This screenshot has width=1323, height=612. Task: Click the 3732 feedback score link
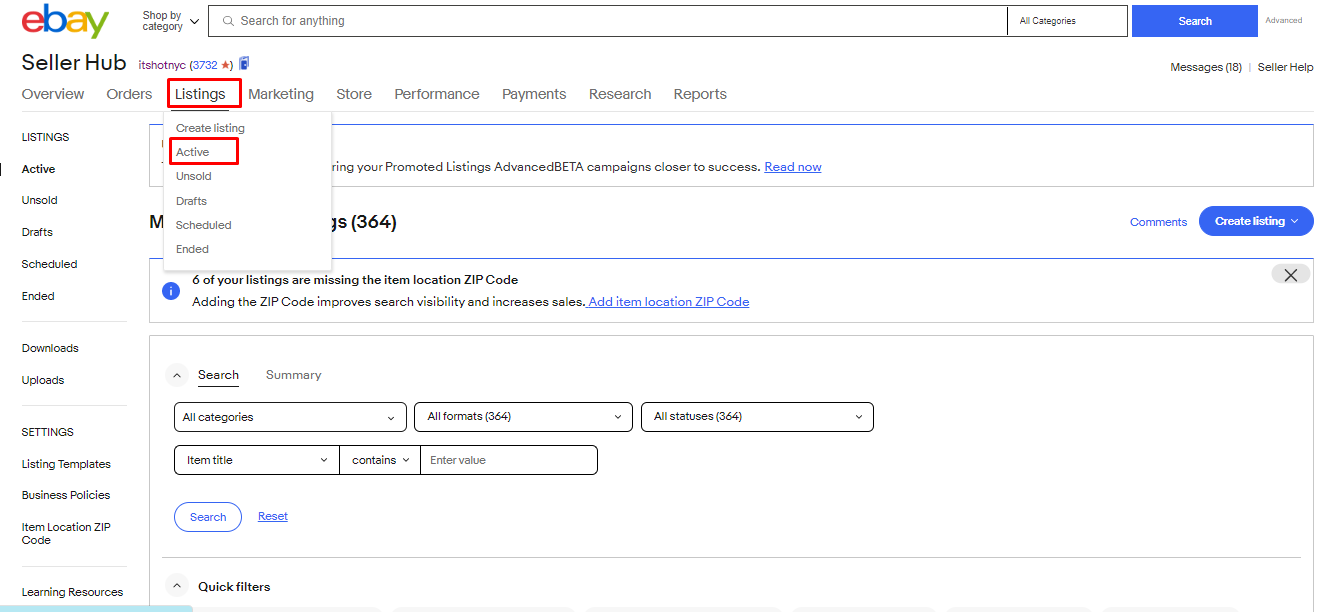pos(205,65)
